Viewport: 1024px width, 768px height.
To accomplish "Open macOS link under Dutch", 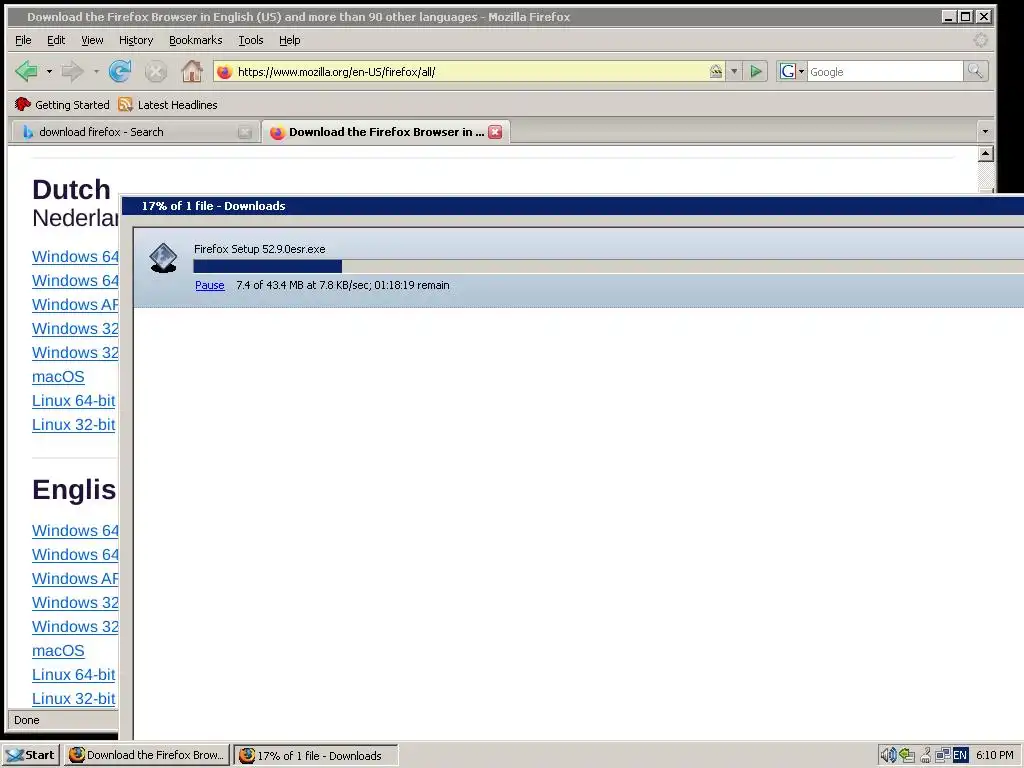I will (58, 377).
